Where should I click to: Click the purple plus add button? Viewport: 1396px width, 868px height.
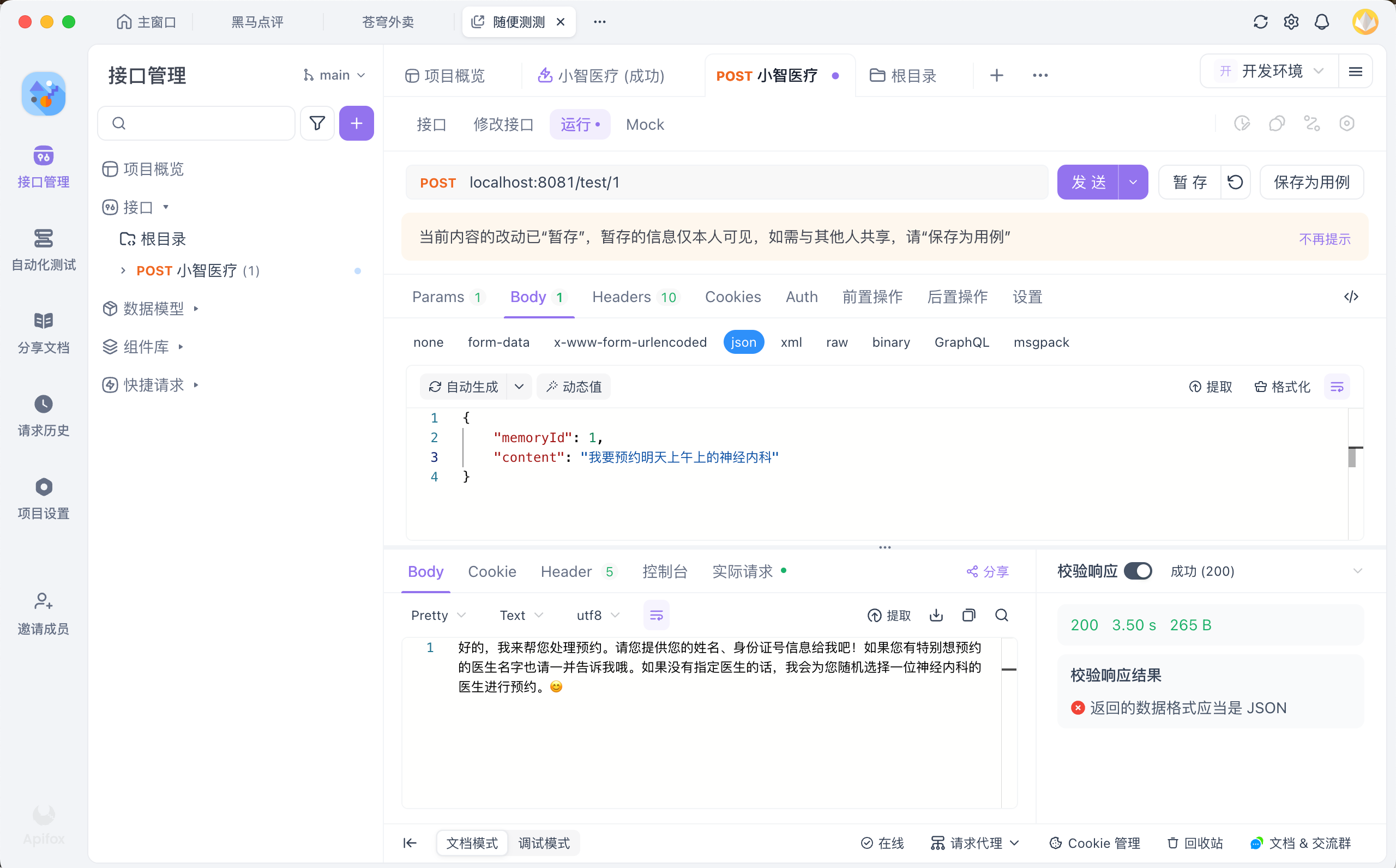[x=357, y=123]
